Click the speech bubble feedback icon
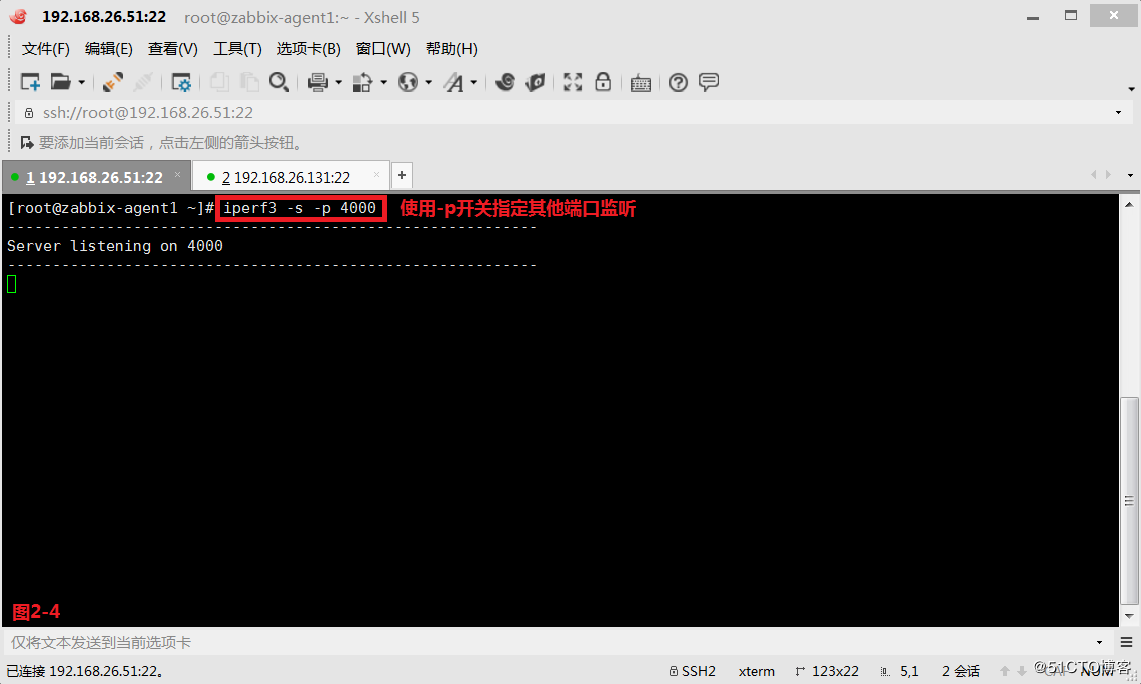The height and width of the screenshot is (684, 1141). (709, 81)
